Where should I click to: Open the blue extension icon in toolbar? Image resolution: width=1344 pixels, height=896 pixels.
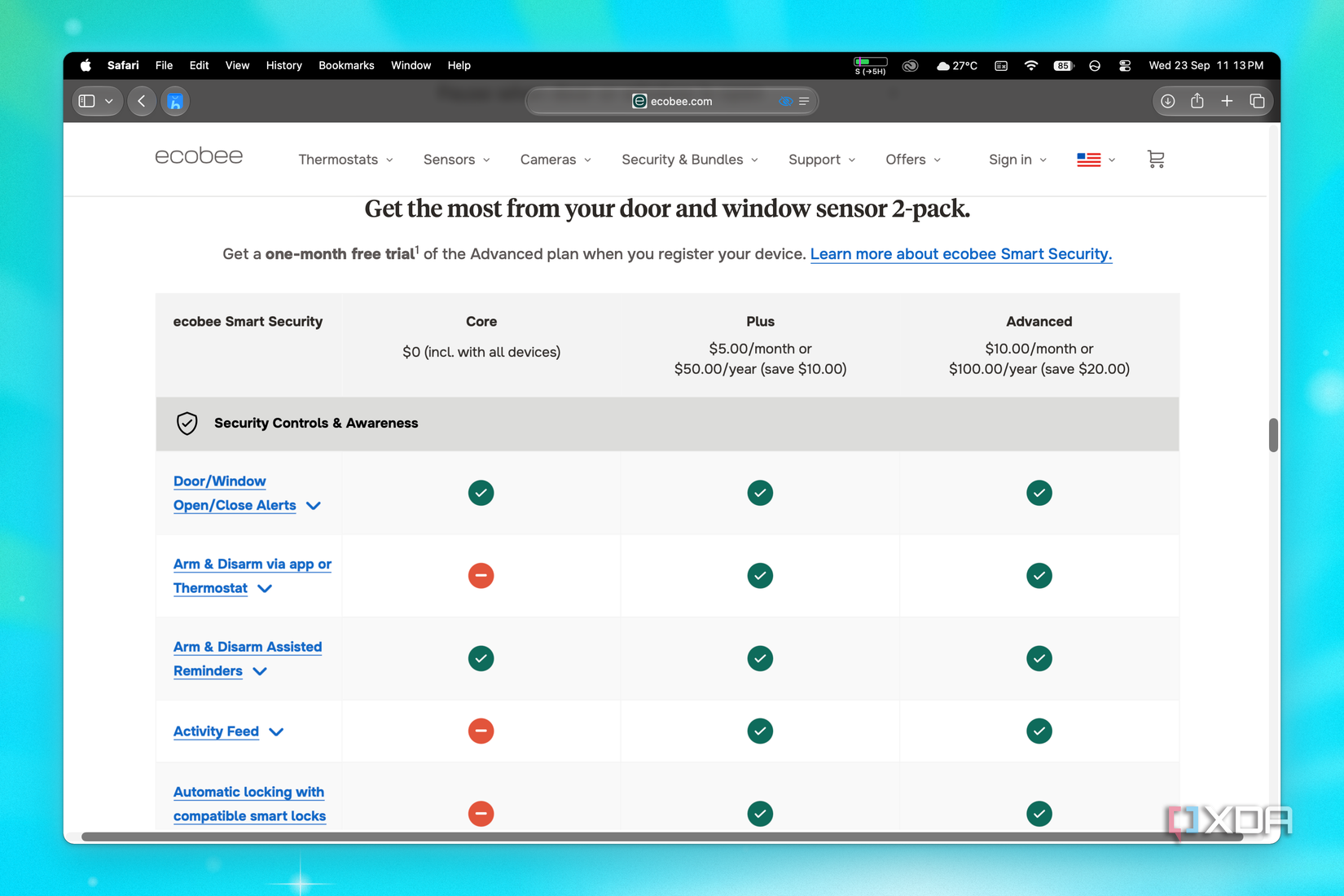click(175, 101)
